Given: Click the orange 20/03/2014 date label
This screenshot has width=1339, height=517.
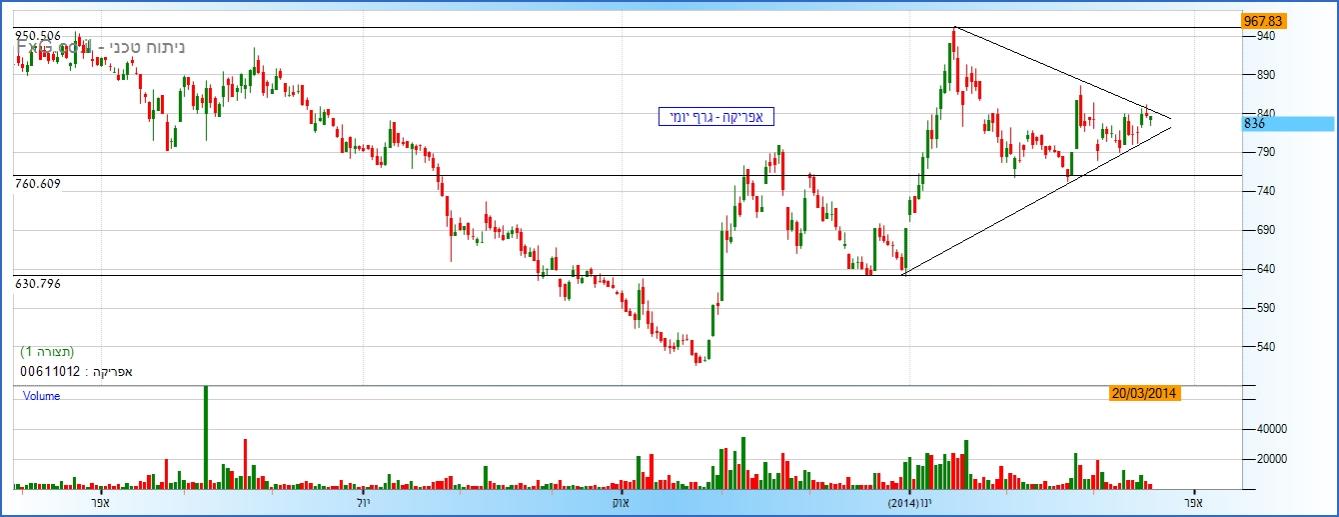Looking at the screenshot, I should [1145, 394].
